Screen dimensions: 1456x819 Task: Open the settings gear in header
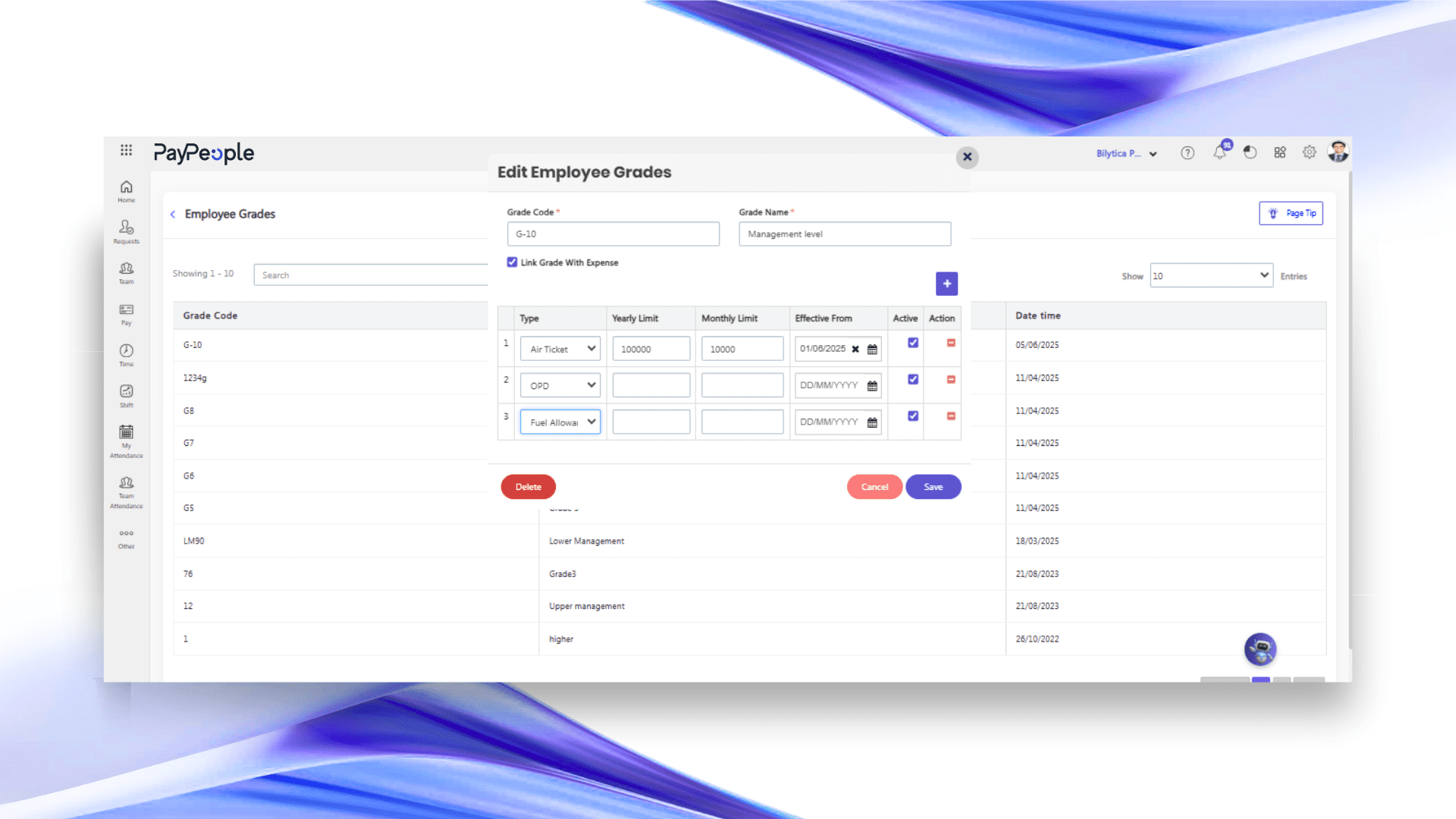tap(1309, 152)
